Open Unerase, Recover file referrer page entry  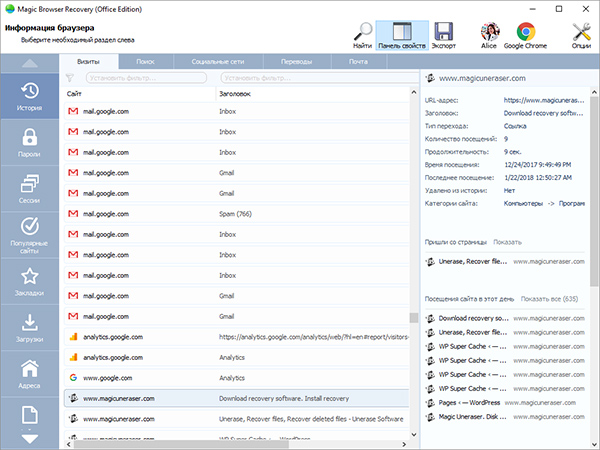point(505,262)
